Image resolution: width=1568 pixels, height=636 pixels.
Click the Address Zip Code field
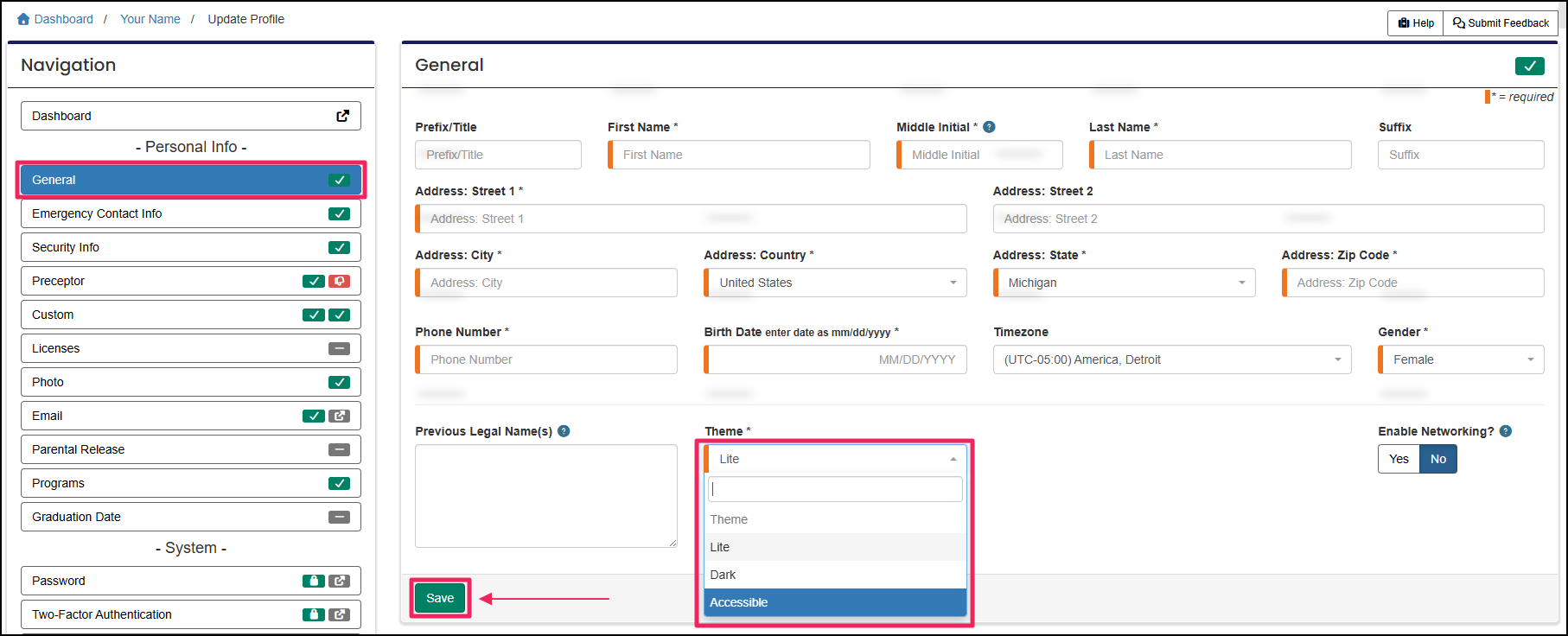pos(1413,283)
